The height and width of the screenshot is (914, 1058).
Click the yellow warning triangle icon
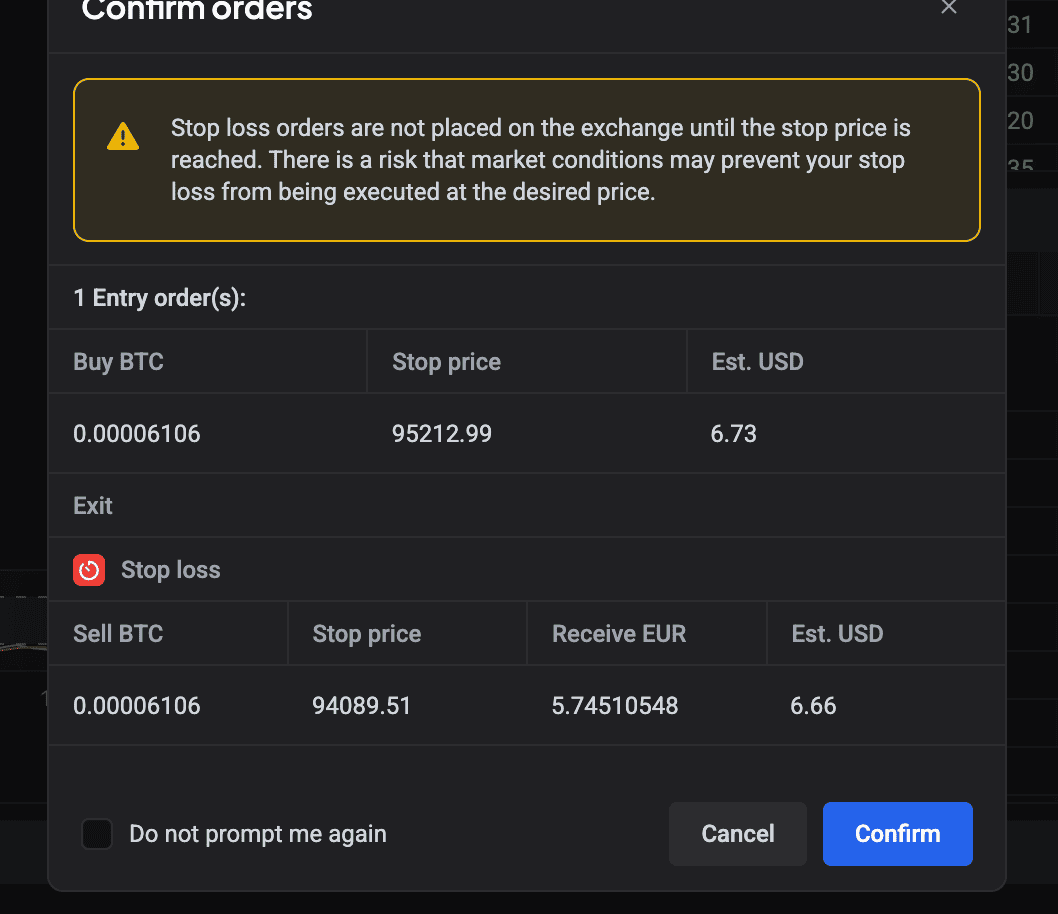pos(122,137)
